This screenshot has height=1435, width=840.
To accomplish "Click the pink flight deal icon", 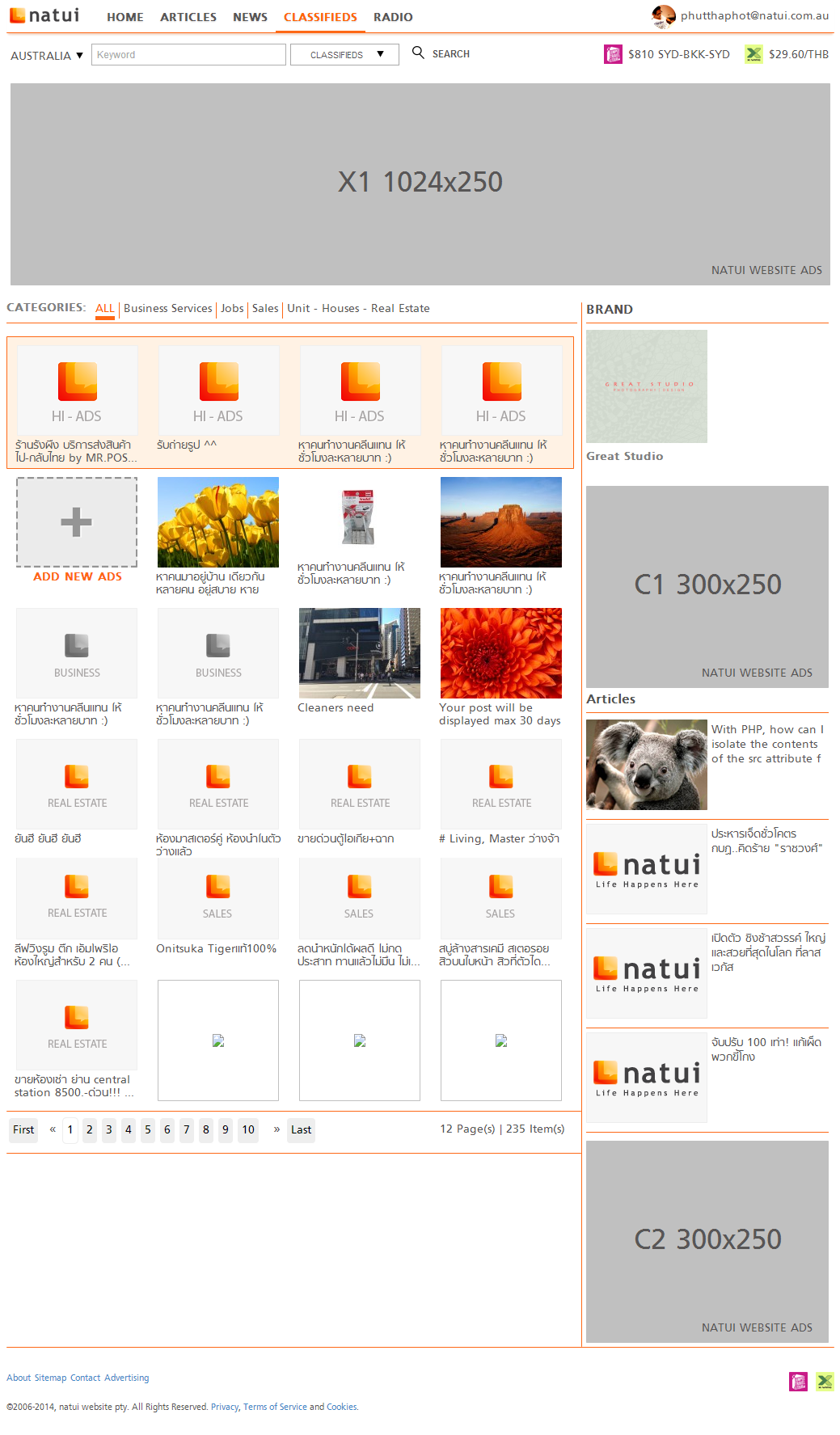I will tap(613, 54).
